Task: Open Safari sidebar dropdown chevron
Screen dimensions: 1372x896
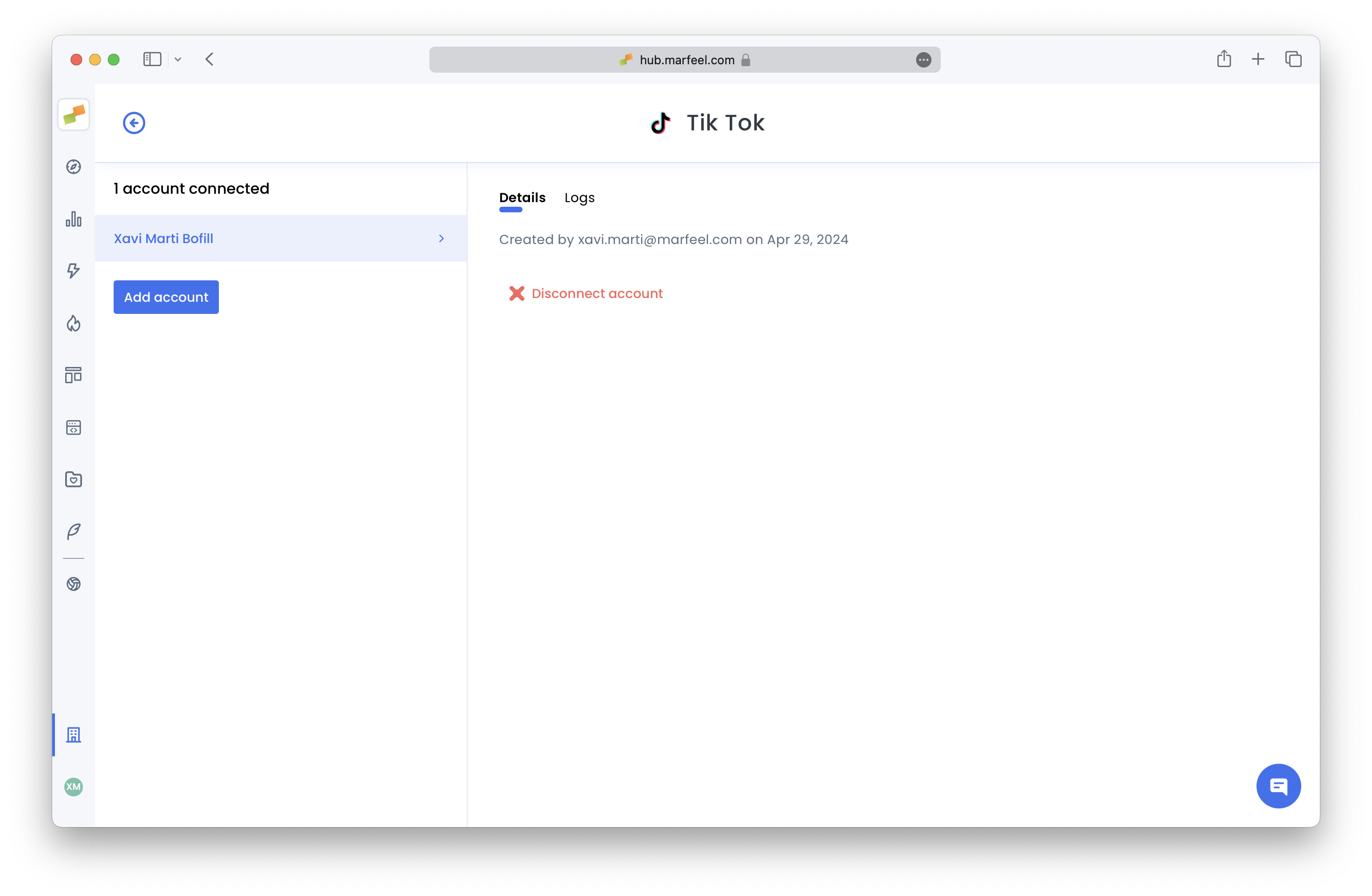Action: [x=178, y=60]
